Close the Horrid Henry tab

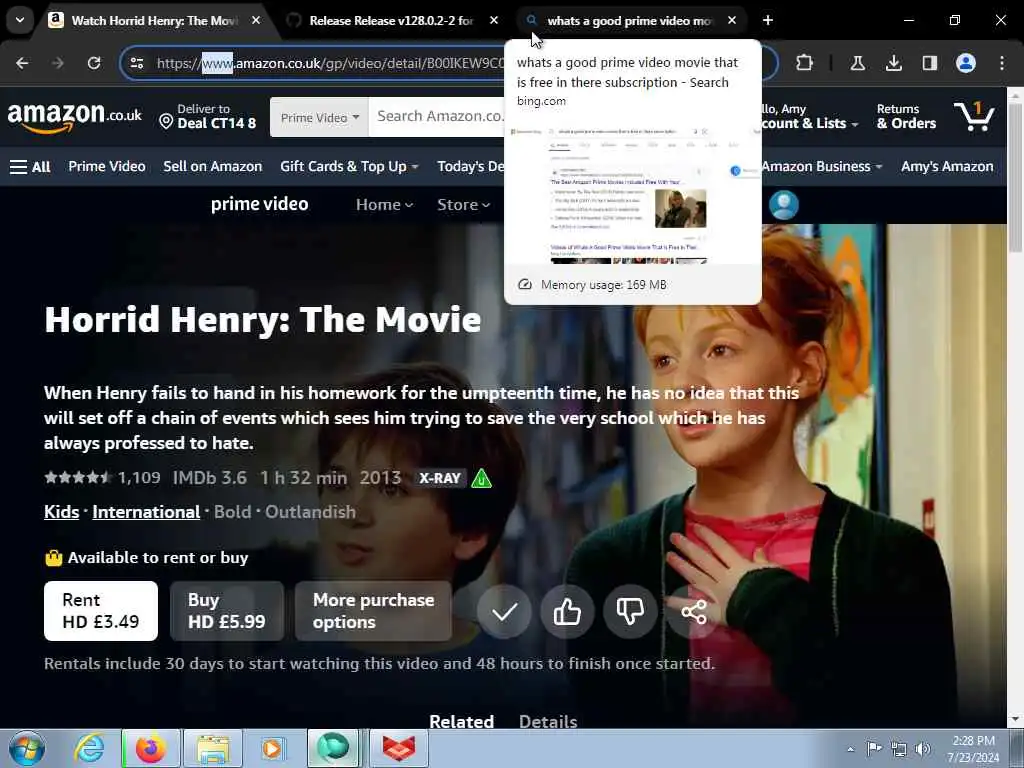[256, 20]
